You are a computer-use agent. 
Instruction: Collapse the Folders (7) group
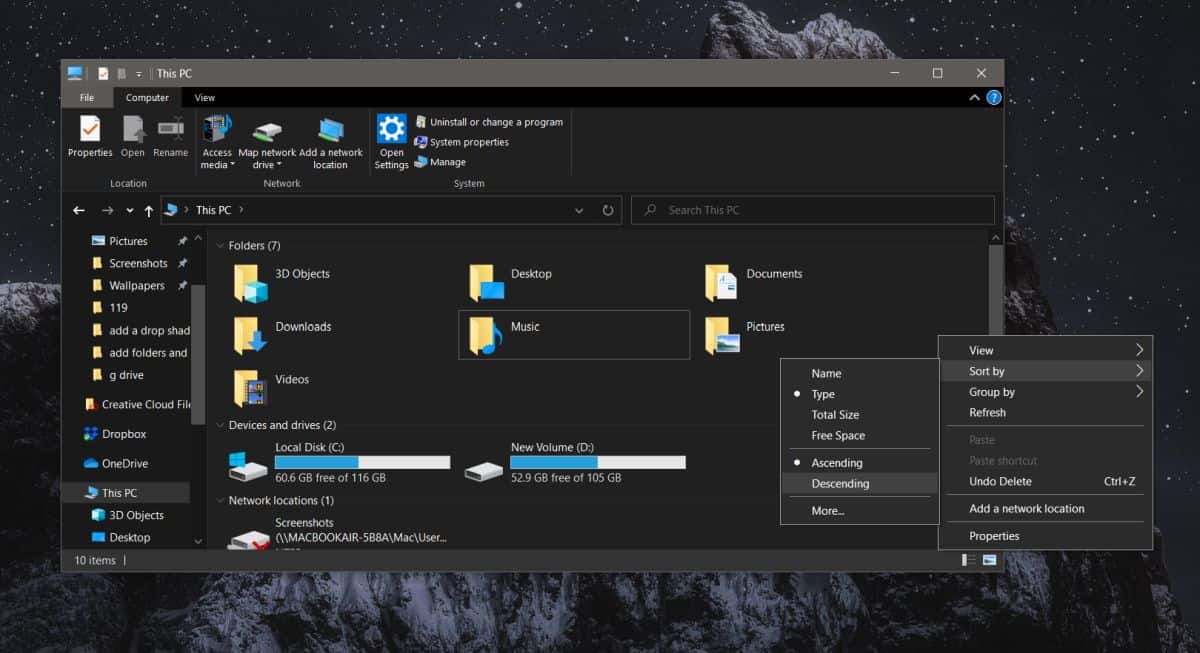click(x=220, y=246)
